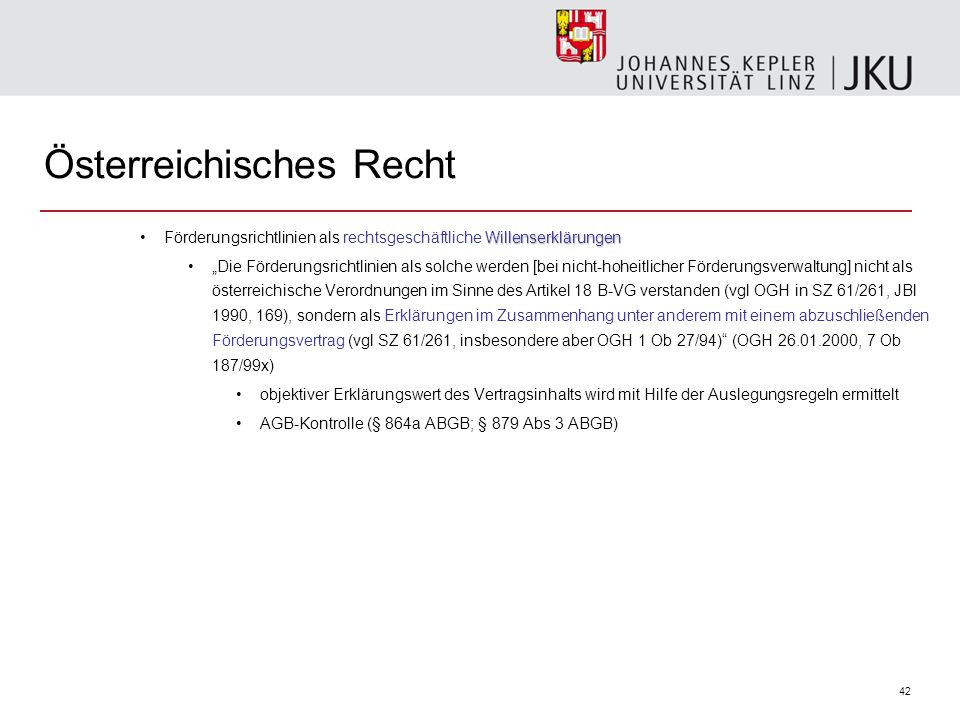Click the bullet 'AGB-Kontrolle (§ 864a ABGB'

click(364, 424)
